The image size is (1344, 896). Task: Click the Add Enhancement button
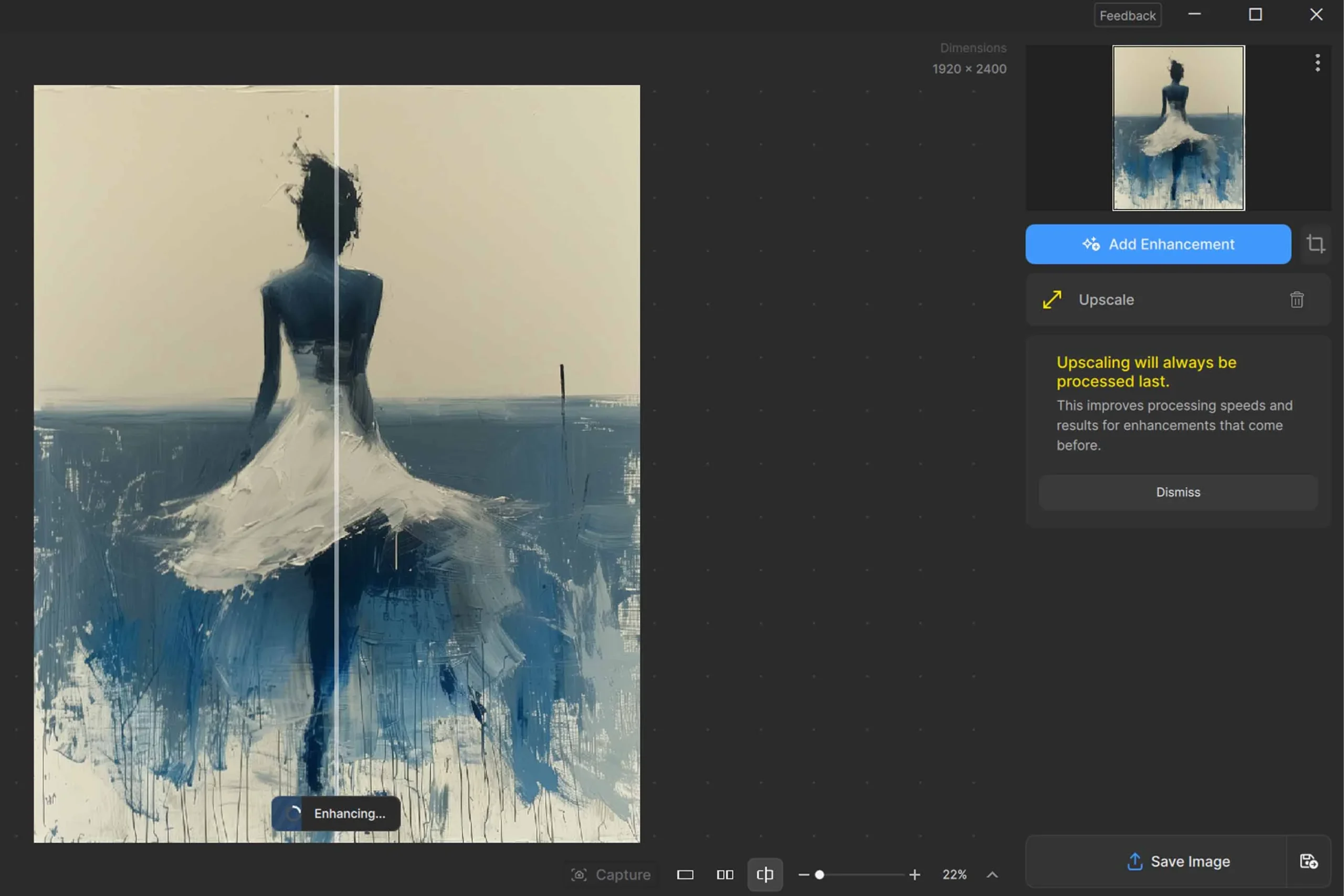pos(1158,244)
